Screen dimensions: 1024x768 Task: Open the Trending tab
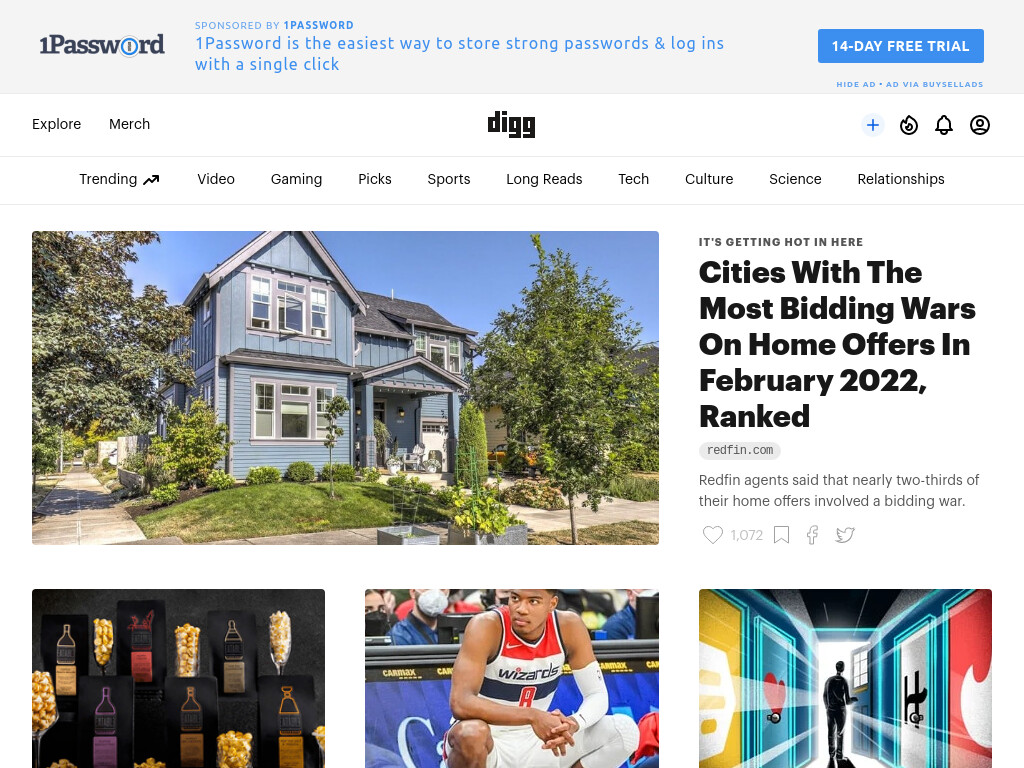click(119, 179)
